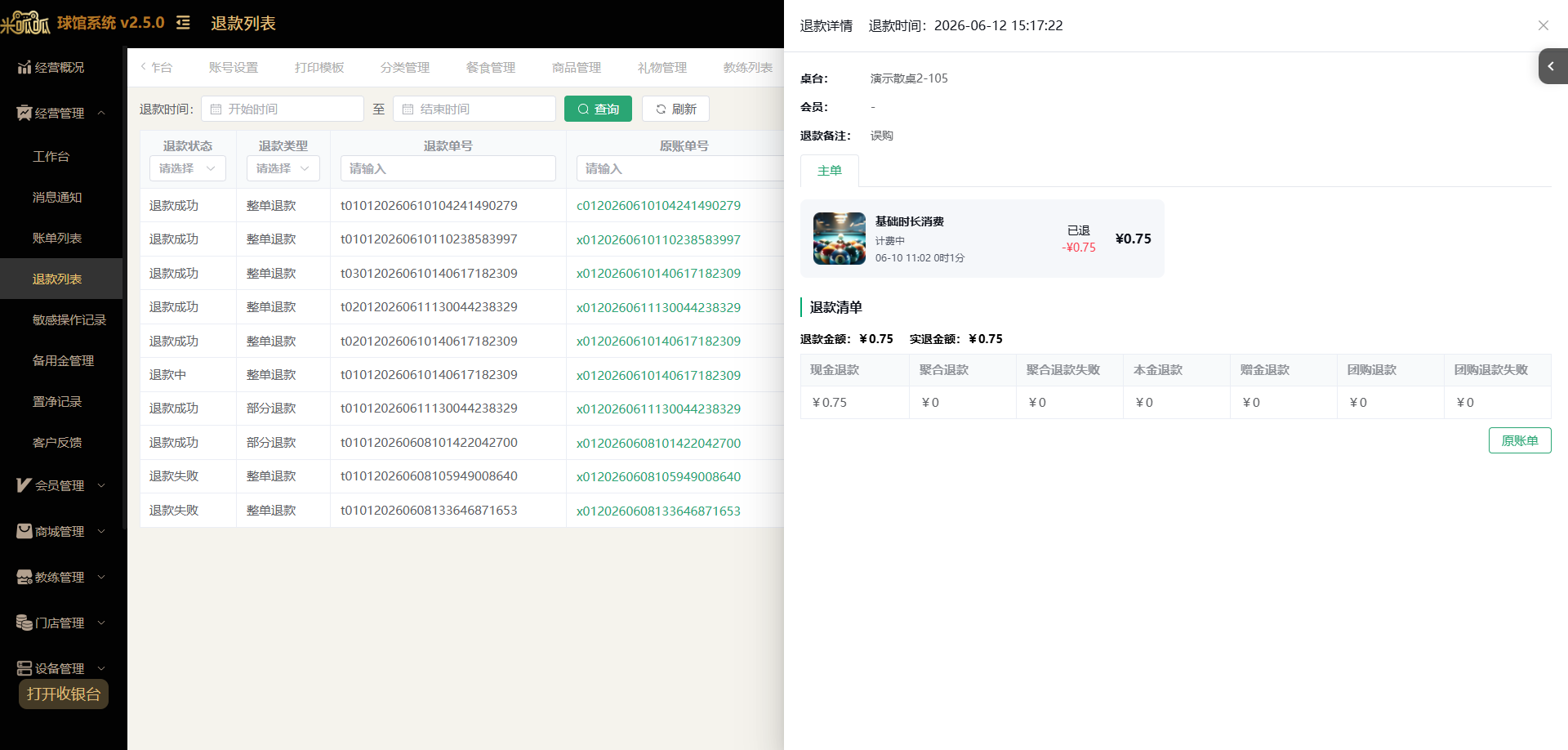Close the 退款详情 panel
This screenshot has width=1568, height=750.
pyautogui.click(x=1543, y=25)
